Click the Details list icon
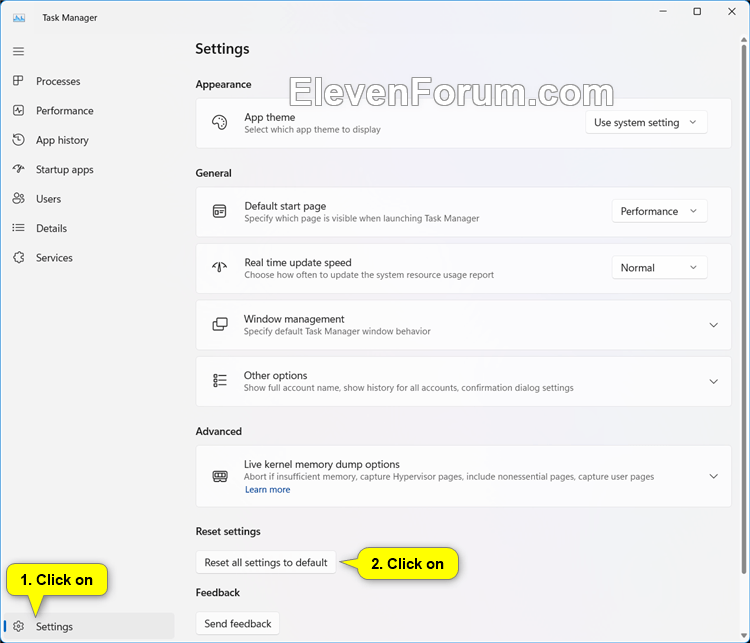The image size is (750, 643). click(x=18, y=228)
